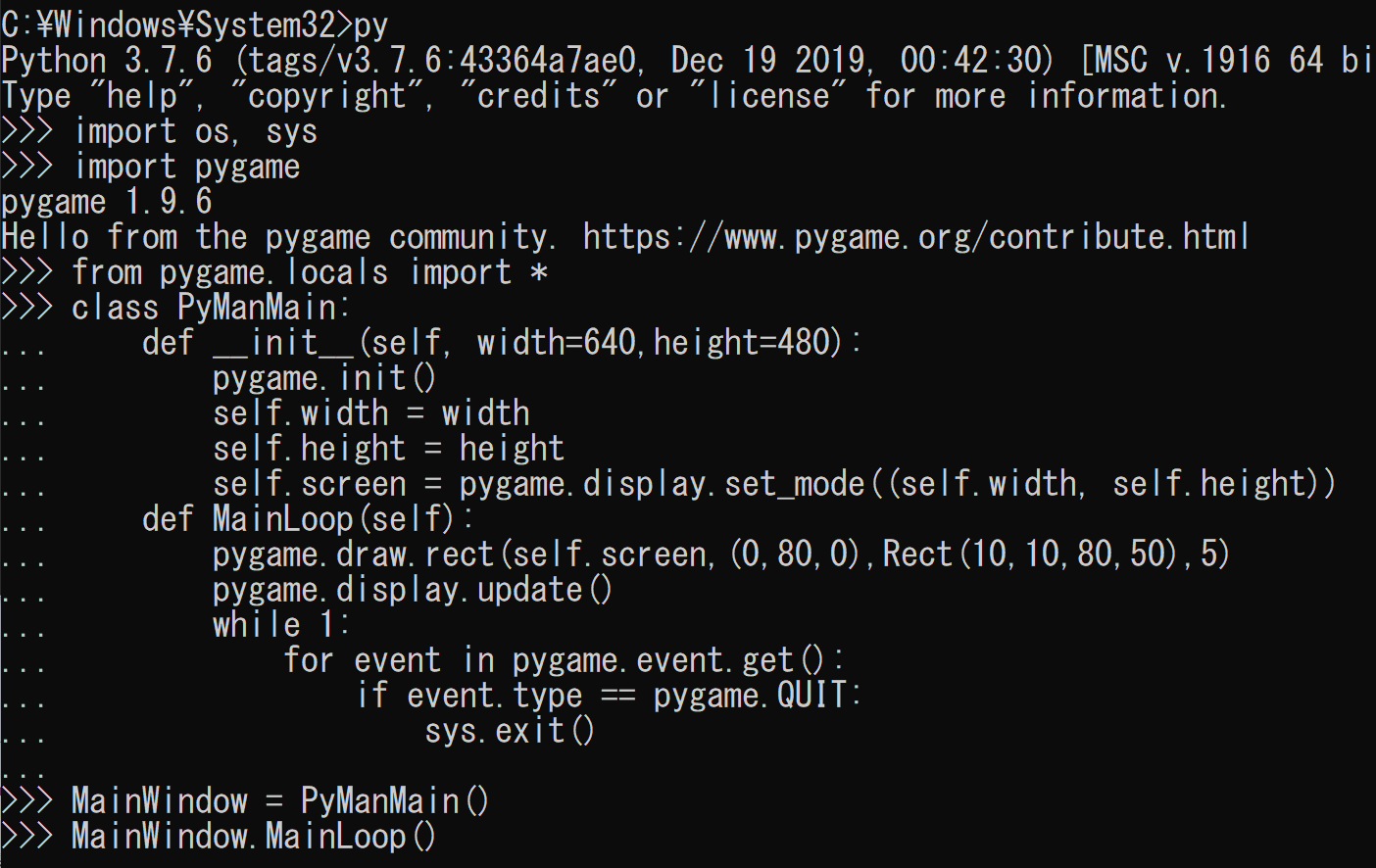Click the 'pygame 1.9.6' version text
The image size is (1376, 868).
coord(106,202)
